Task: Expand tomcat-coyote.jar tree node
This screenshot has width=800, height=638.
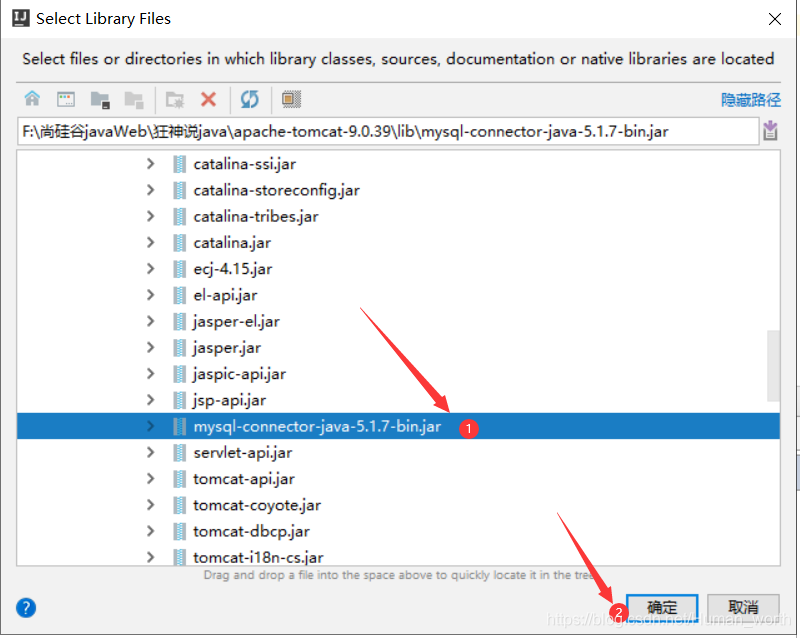Action: [151, 505]
